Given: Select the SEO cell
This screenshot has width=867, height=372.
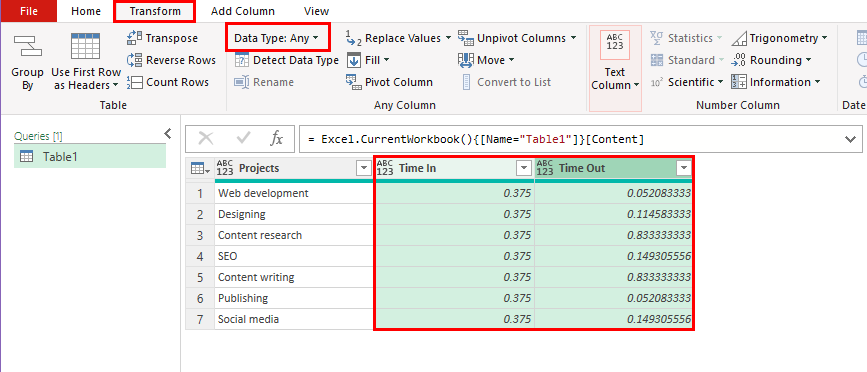Looking at the screenshot, I should click(294, 256).
